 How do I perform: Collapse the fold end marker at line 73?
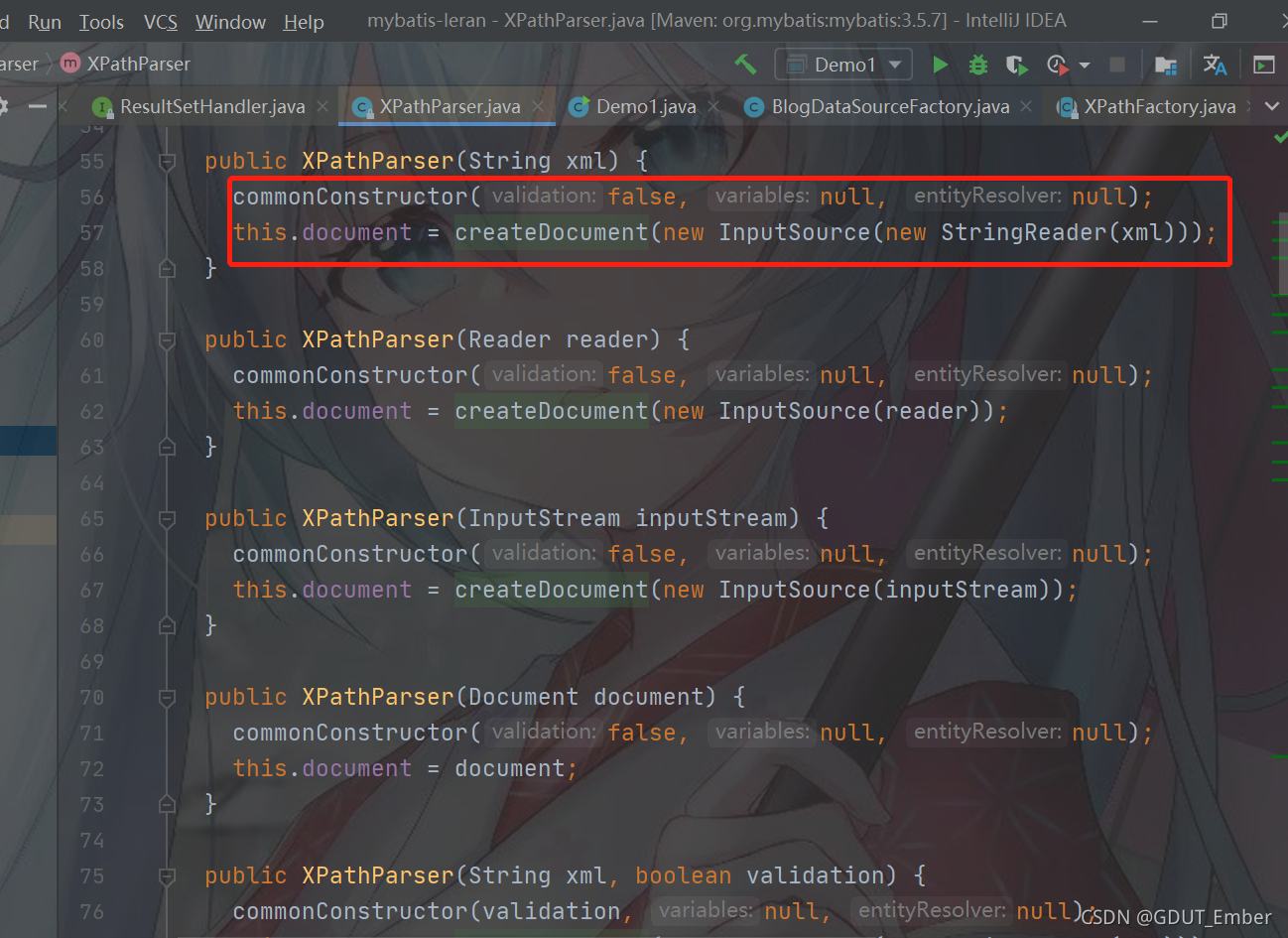pyautogui.click(x=167, y=804)
